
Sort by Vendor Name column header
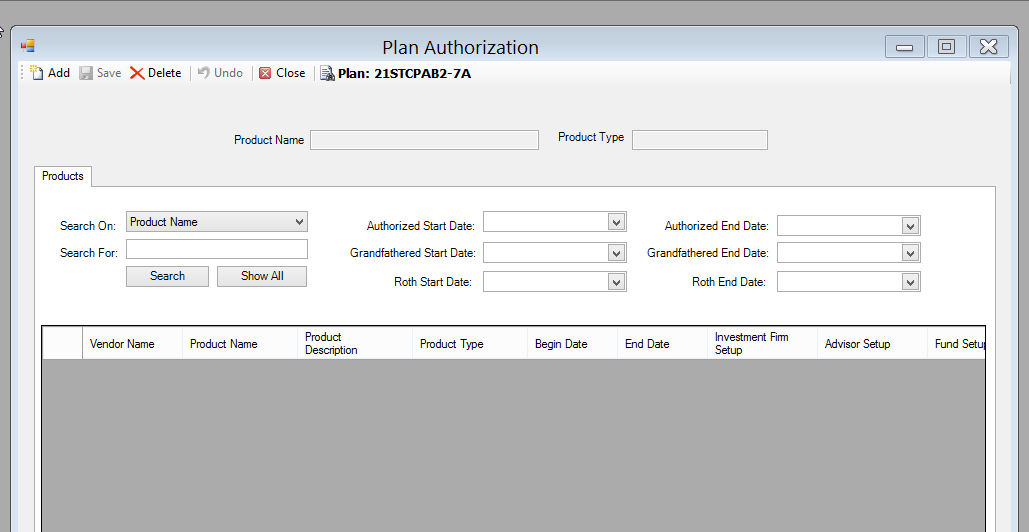point(133,344)
